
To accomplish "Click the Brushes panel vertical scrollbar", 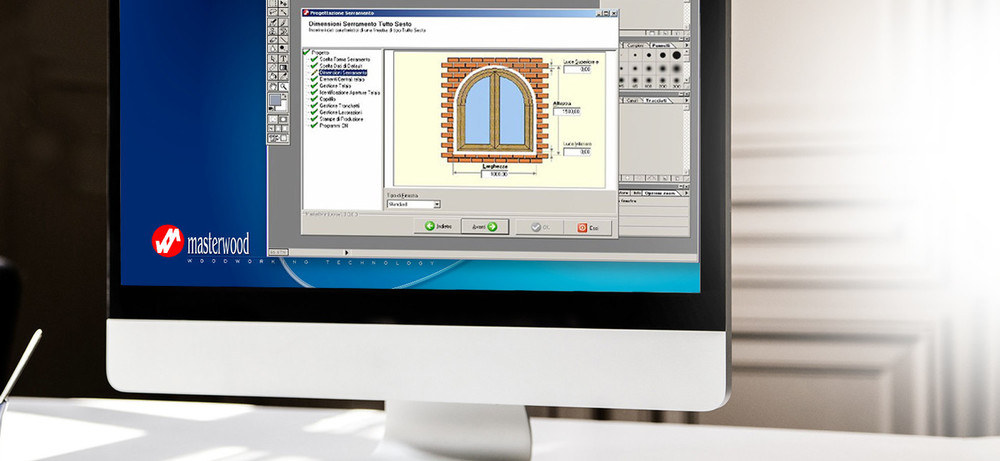I will pyautogui.click(x=686, y=66).
